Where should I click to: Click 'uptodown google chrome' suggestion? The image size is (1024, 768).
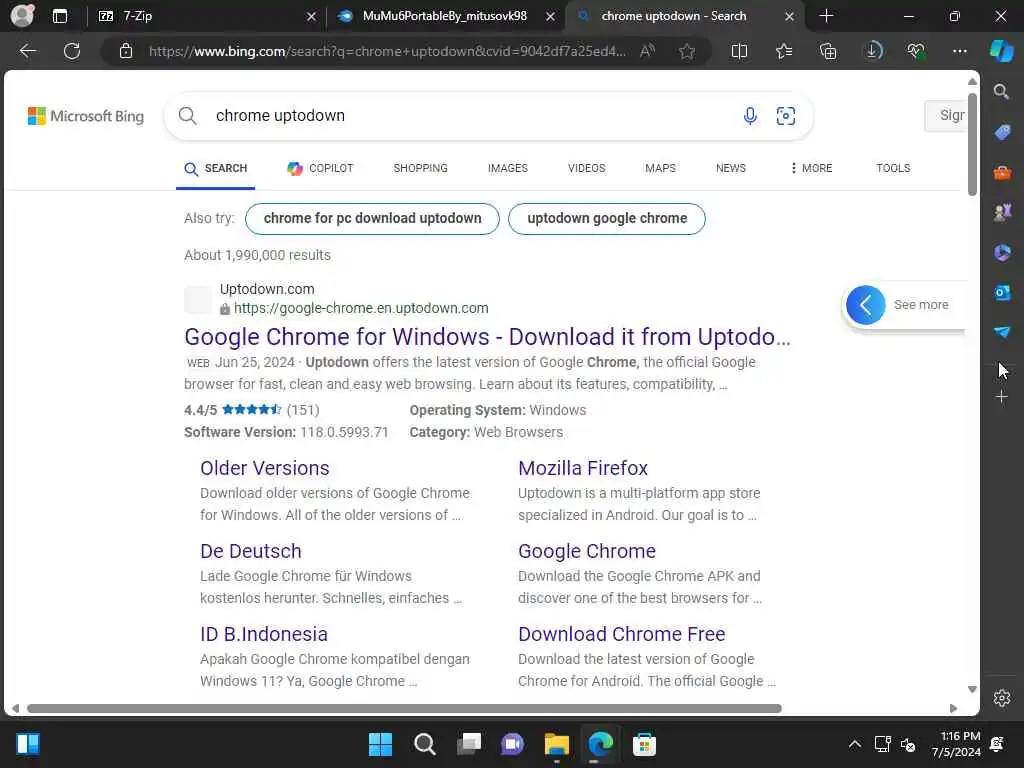(607, 219)
